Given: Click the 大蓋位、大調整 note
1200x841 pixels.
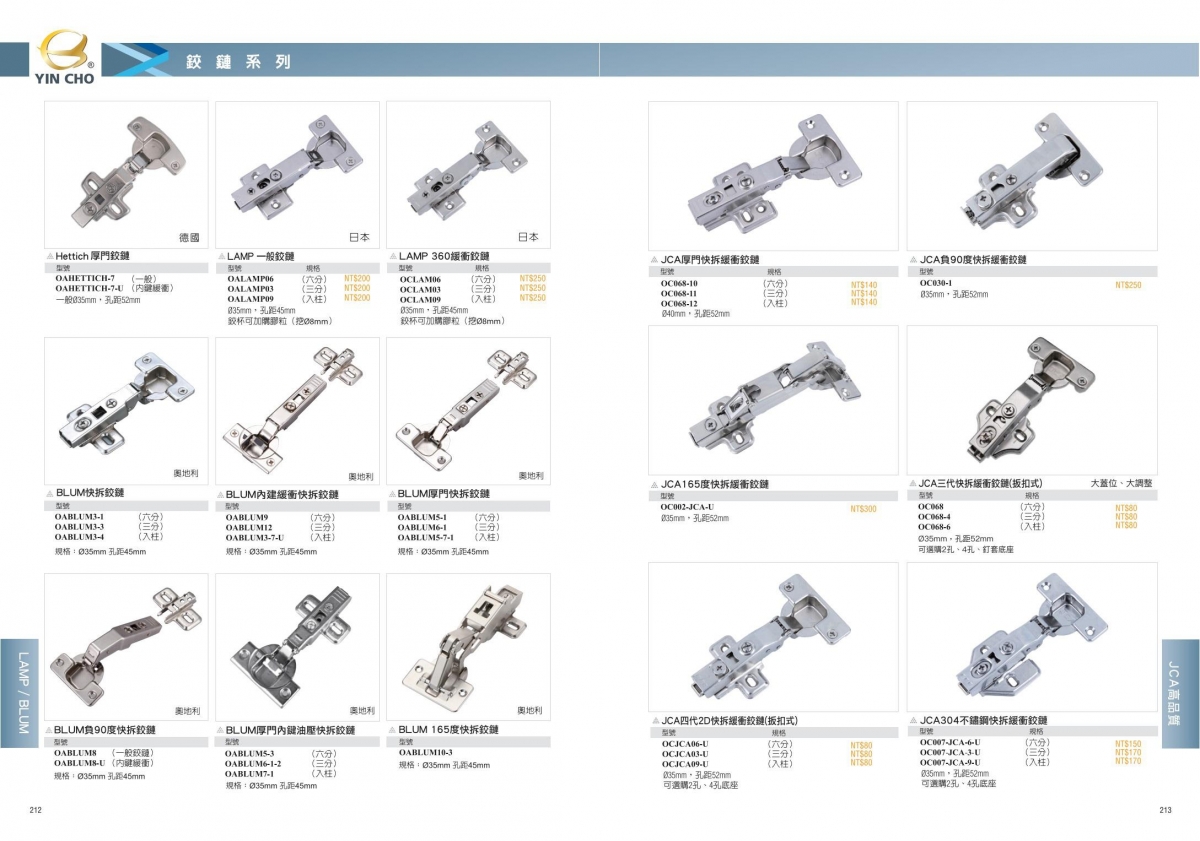Looking at the screenshot, I should point(1121,483).
